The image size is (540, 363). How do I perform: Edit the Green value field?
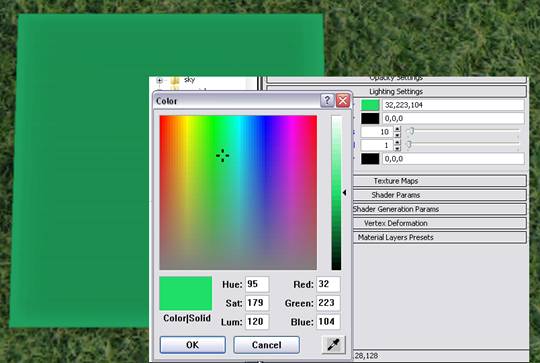328,303
